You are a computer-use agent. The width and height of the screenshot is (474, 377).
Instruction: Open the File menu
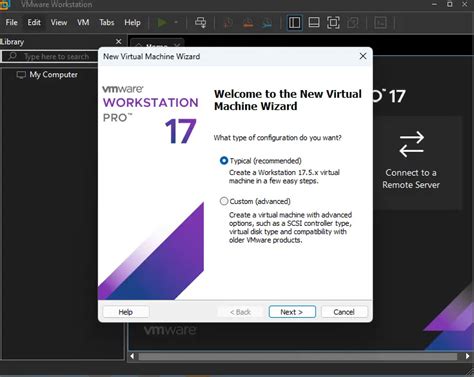11,23
